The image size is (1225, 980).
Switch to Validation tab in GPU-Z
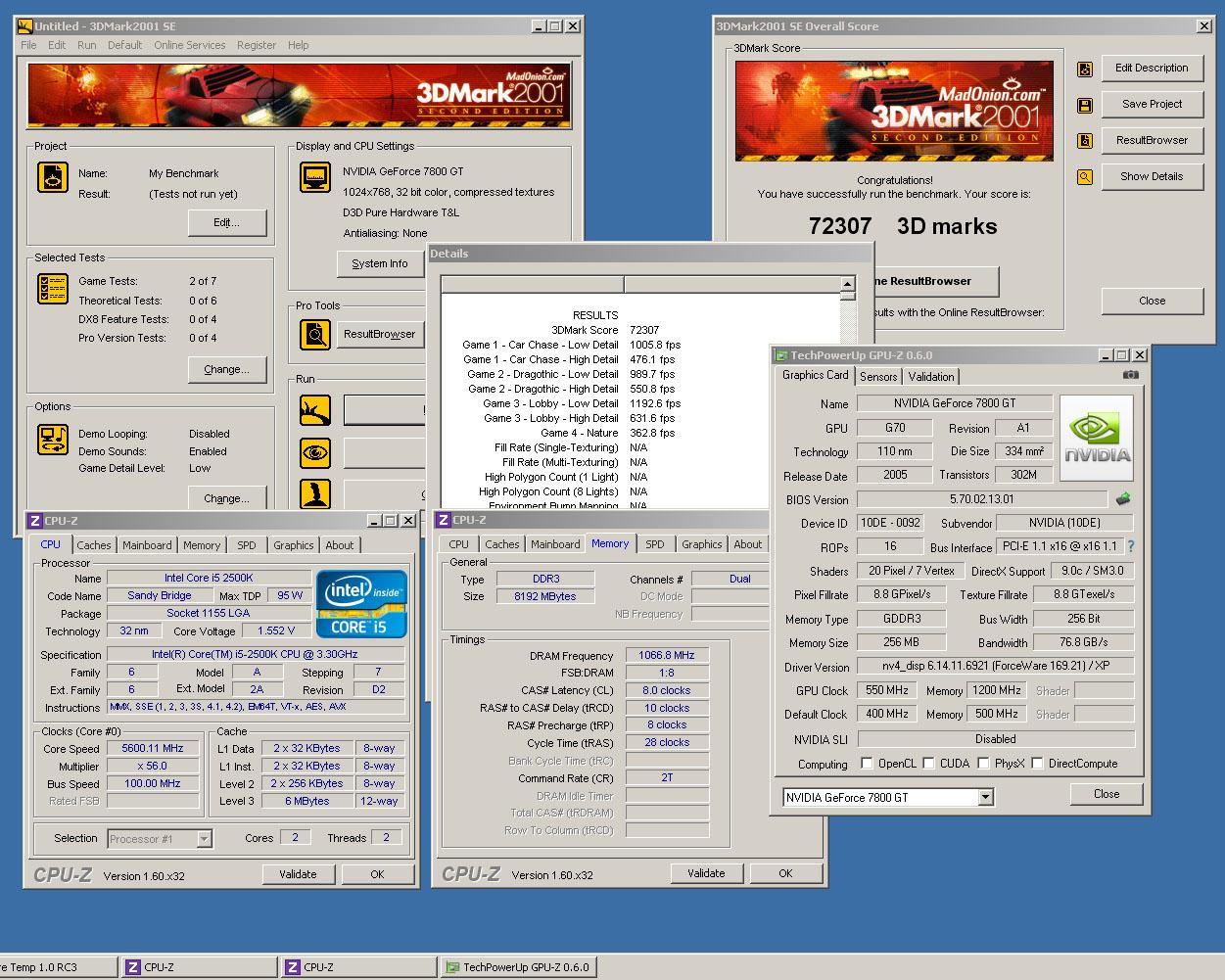931,377
